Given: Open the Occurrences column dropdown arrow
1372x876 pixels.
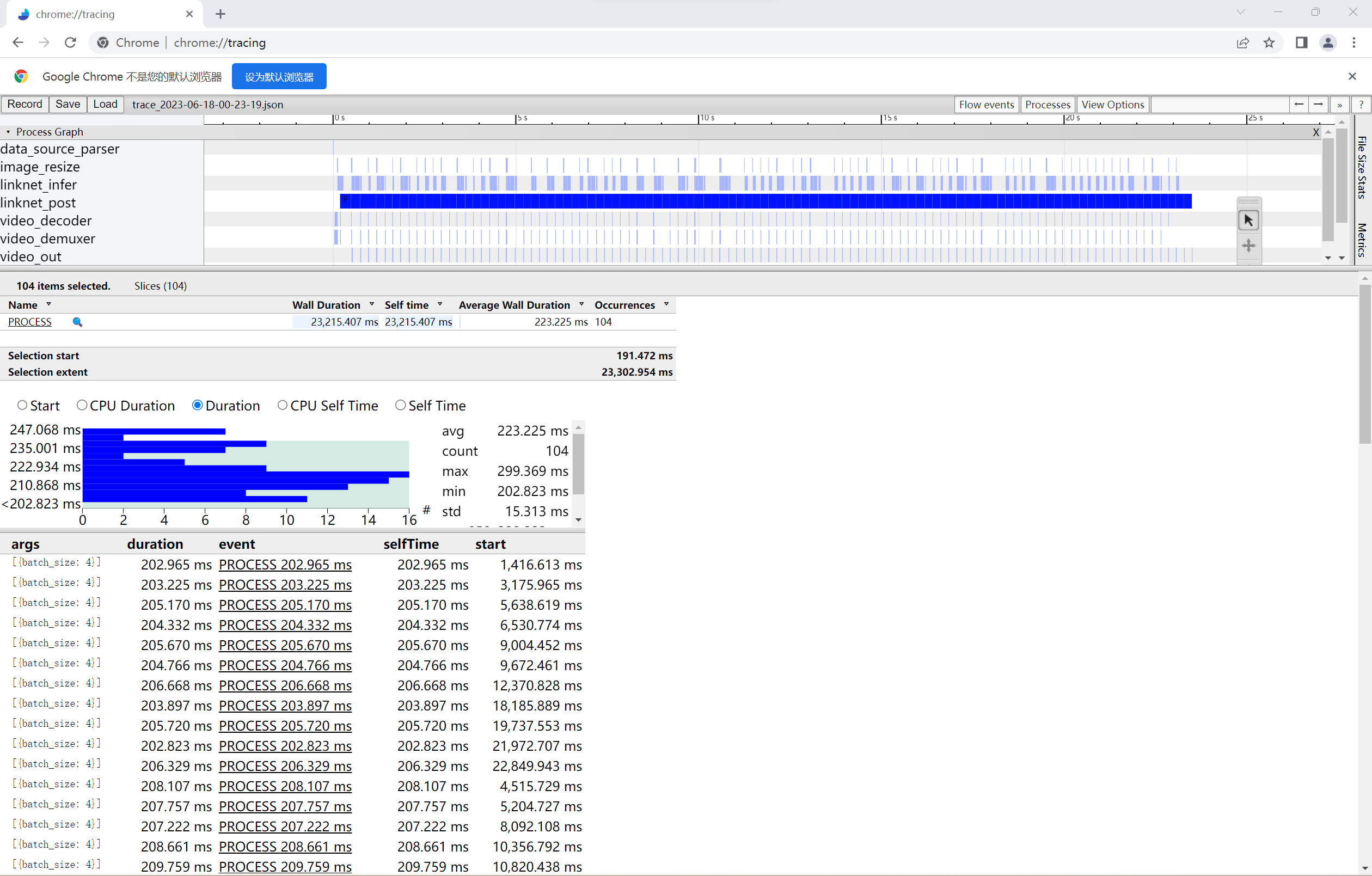Looking at the screenshot, I should coord(666,304).
